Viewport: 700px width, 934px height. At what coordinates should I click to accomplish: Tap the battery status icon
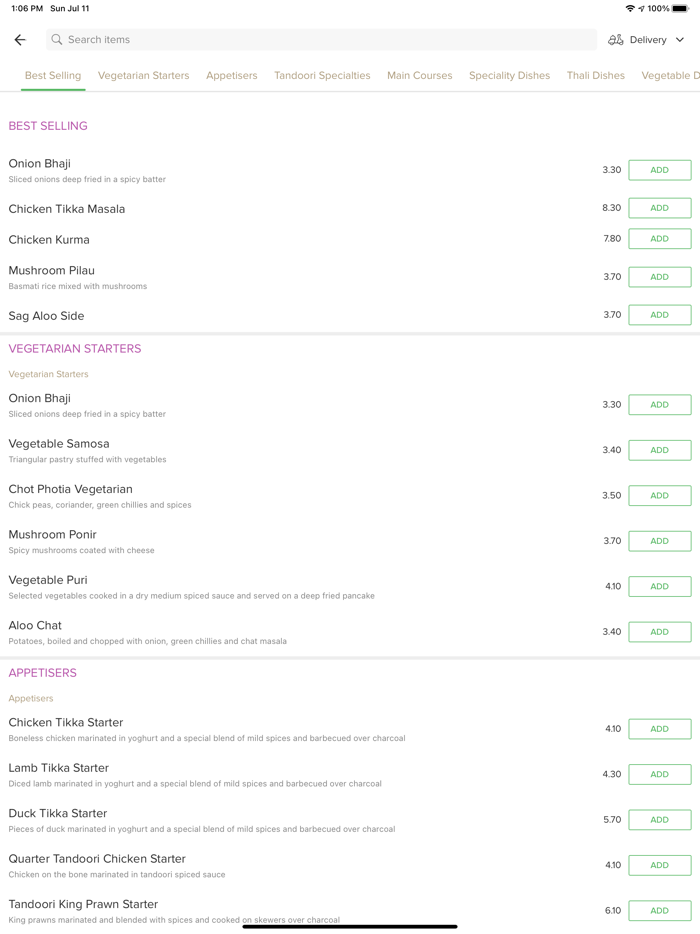[681, 9]
